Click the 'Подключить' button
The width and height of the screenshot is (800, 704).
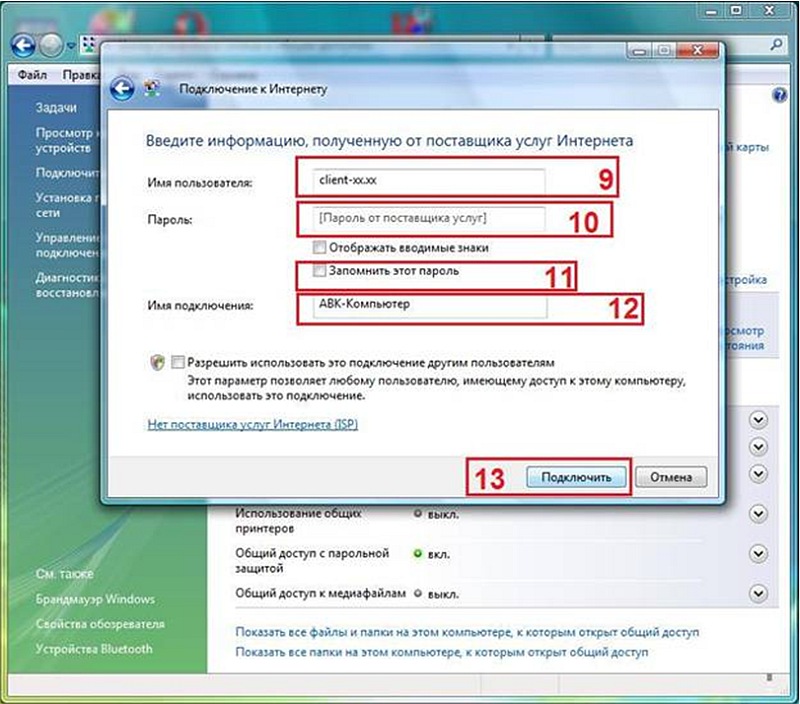click(x=576, y=477)
